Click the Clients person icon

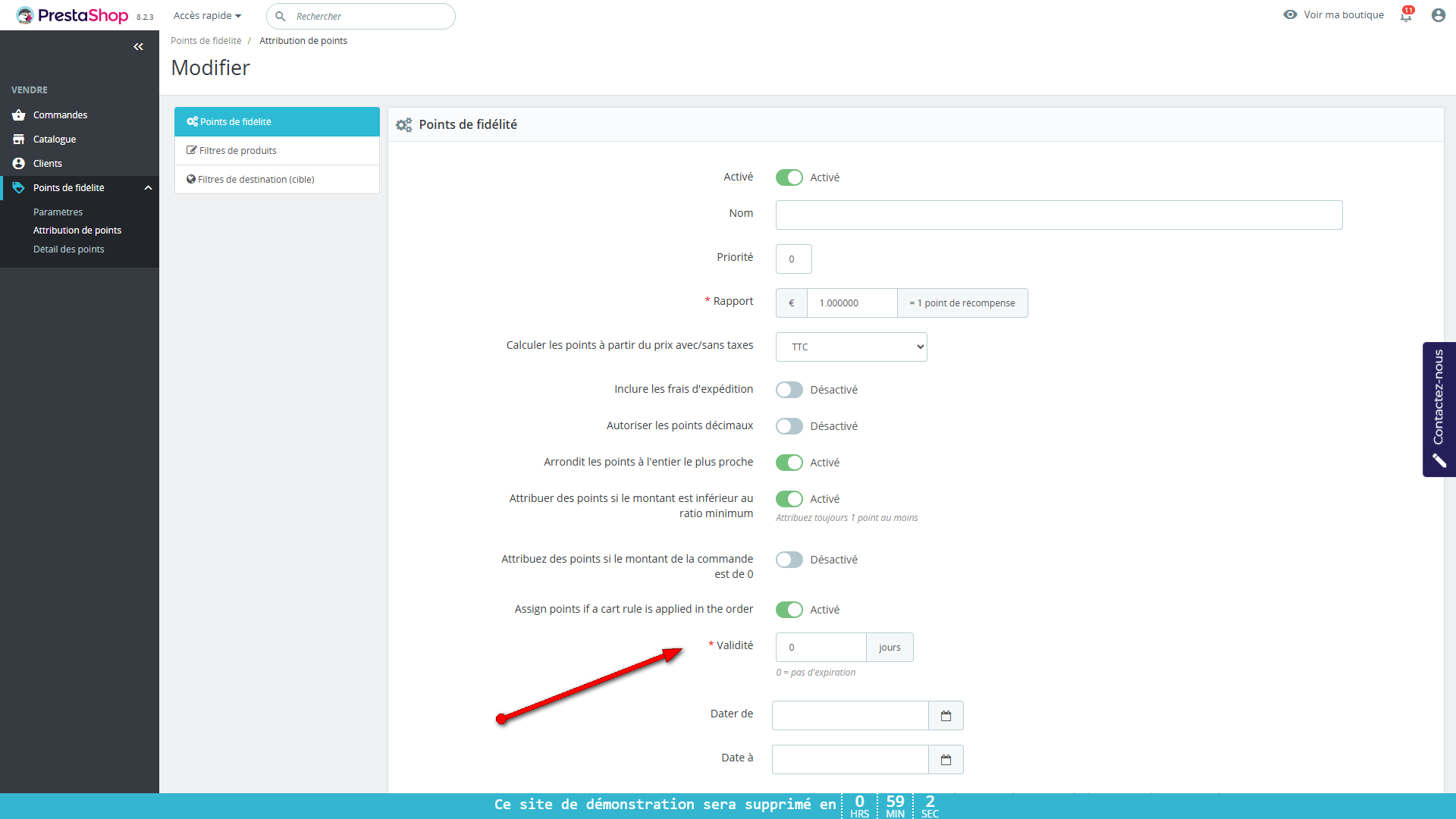[19, 164]
